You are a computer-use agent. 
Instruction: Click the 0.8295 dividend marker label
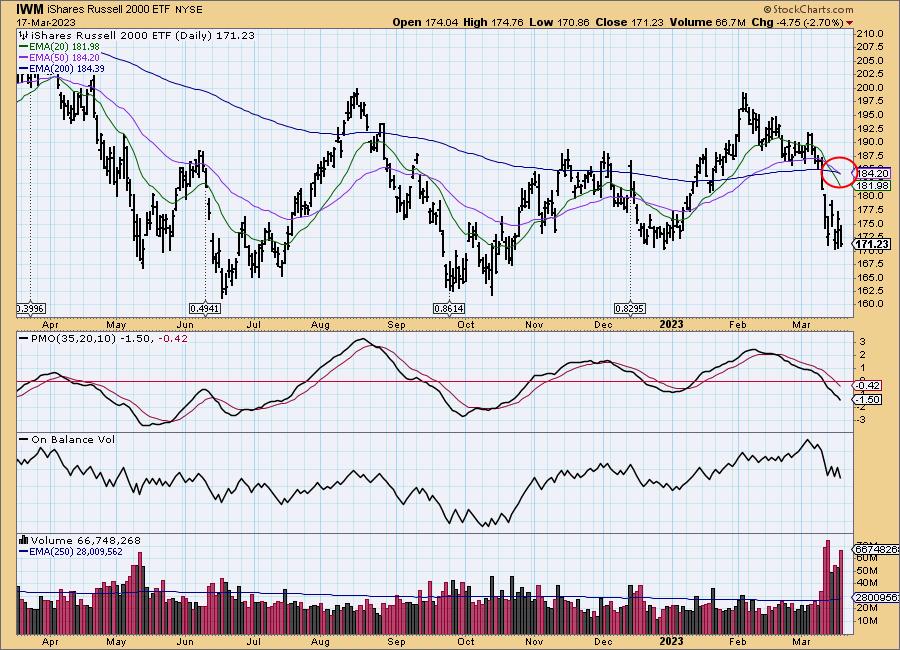tap(630, 309)
